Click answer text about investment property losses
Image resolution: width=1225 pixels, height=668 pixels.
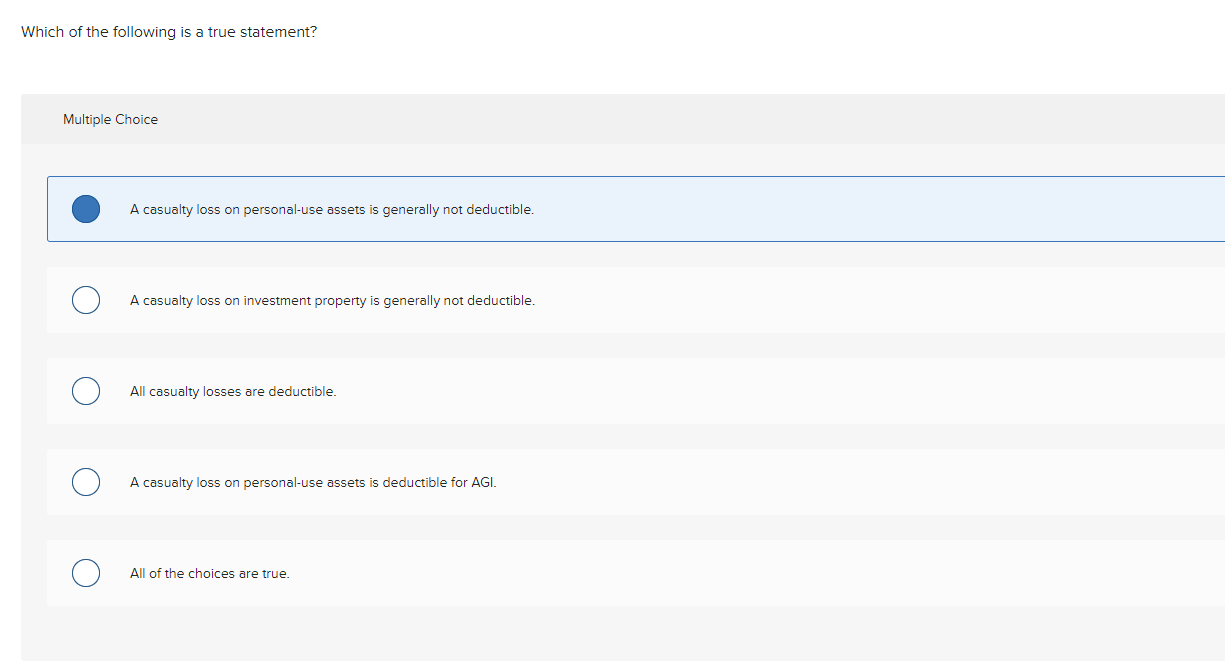pos(332,300)
